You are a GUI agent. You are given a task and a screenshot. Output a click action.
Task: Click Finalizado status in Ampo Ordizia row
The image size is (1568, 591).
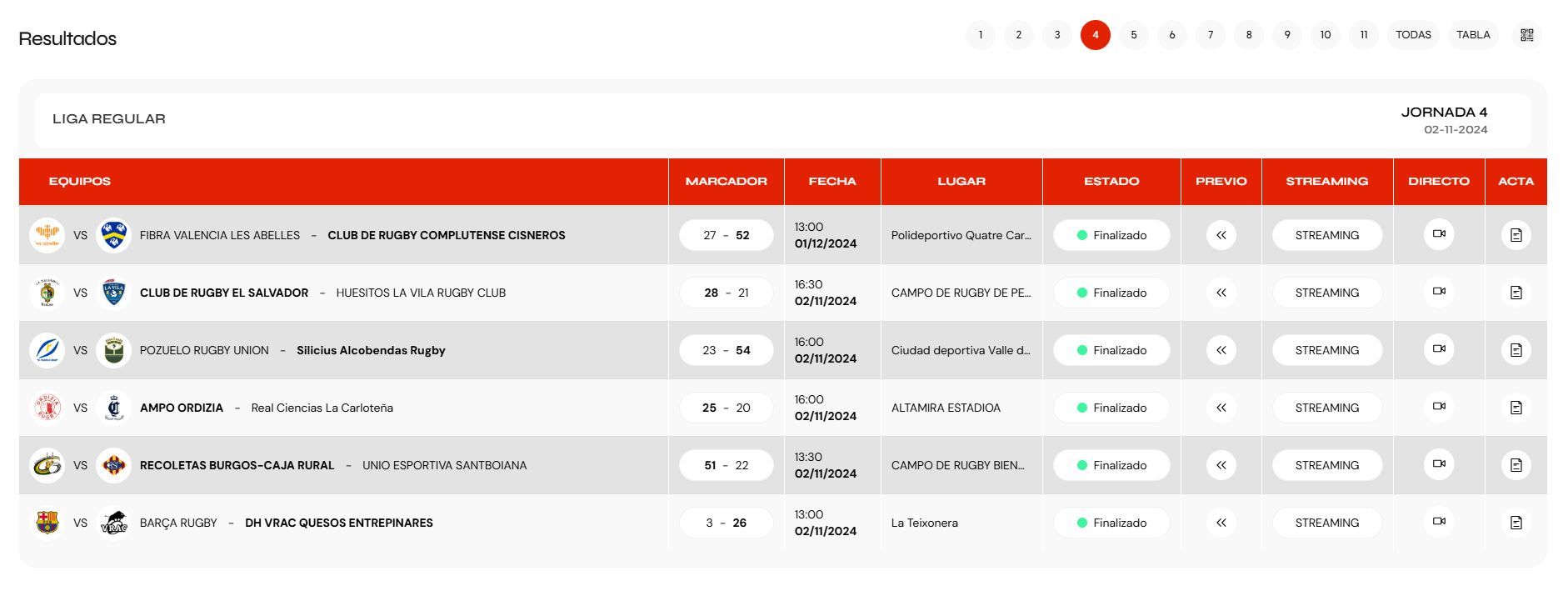[1111, 408]
